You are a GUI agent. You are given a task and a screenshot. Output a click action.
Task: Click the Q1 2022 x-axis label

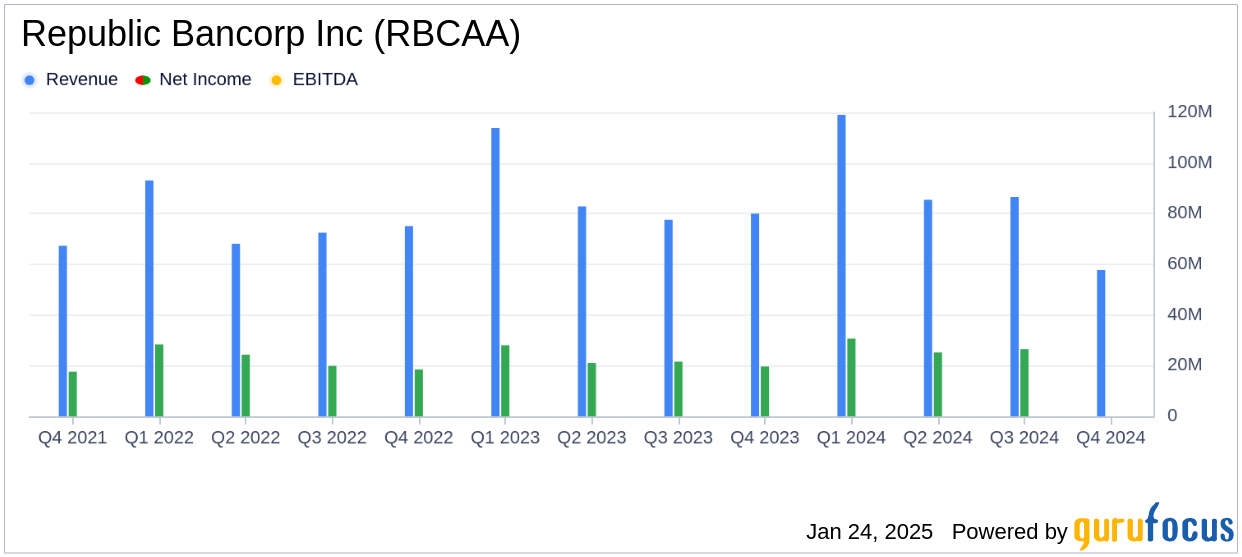click(x=159, y=438)
